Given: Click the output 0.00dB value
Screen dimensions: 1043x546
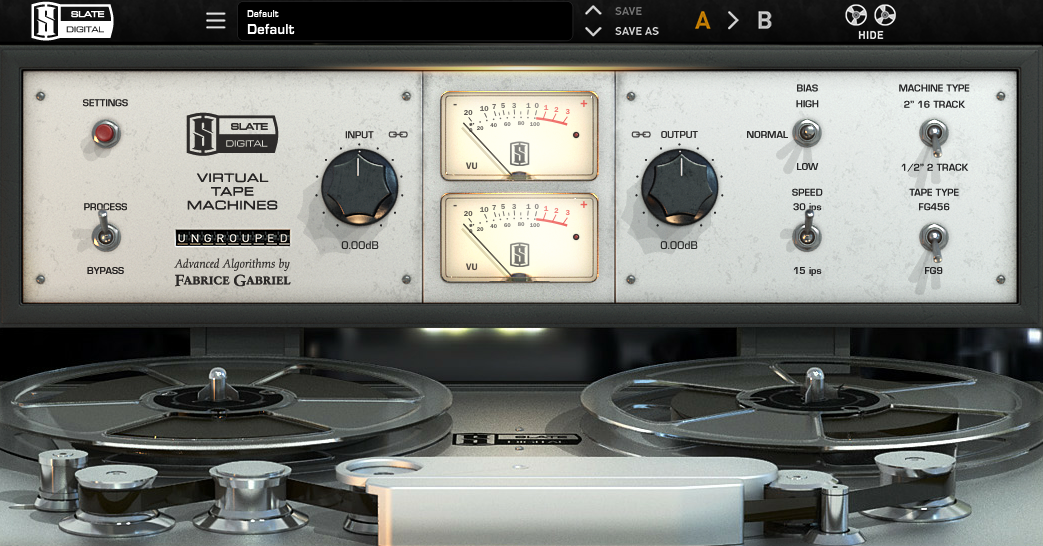Looking at the screenshot, I should [x=678, y=245].
